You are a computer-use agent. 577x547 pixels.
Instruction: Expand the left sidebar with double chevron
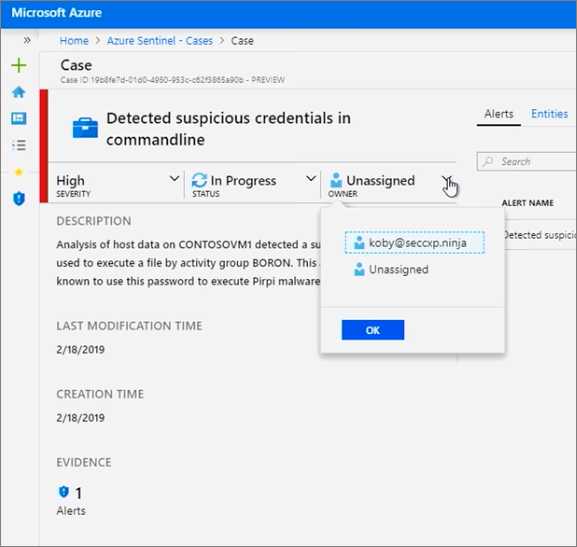coord(26,40)
